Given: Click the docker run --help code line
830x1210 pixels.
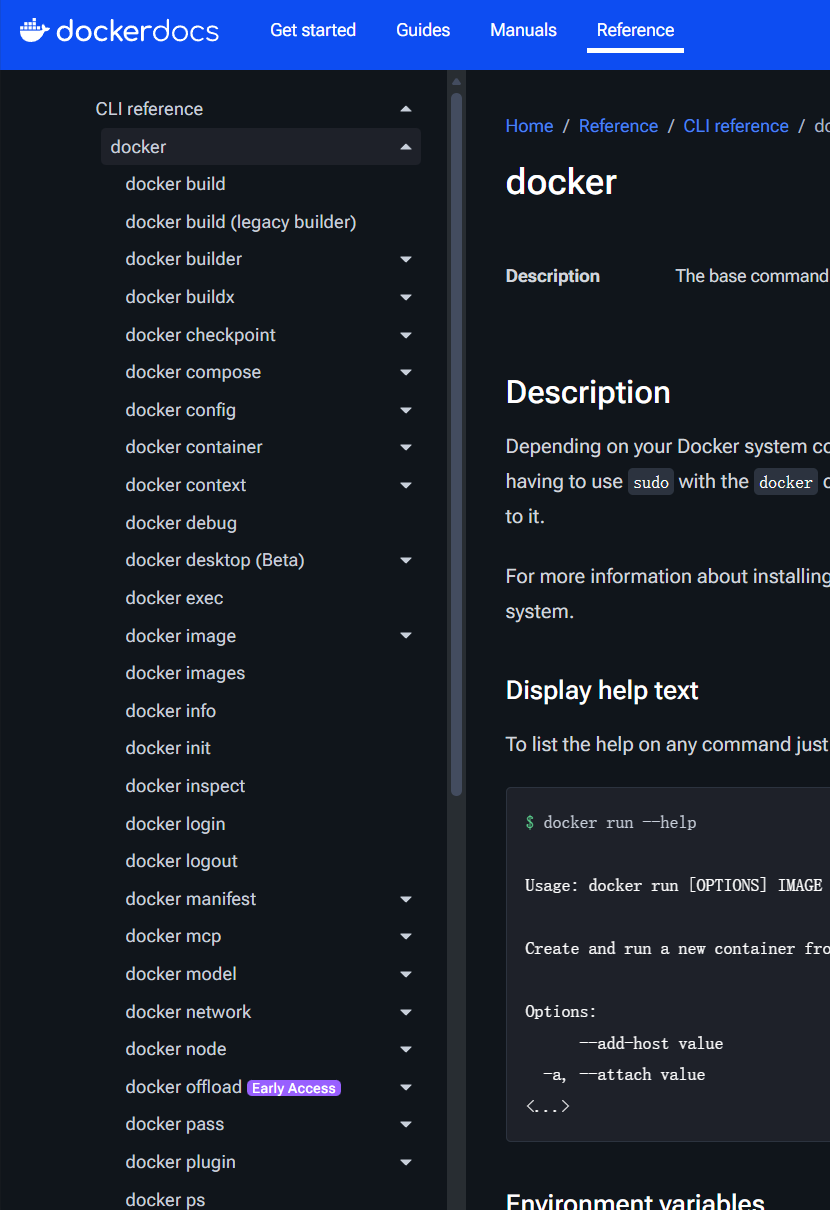Looking at the screenshot, I should click(x=610, y=822).
